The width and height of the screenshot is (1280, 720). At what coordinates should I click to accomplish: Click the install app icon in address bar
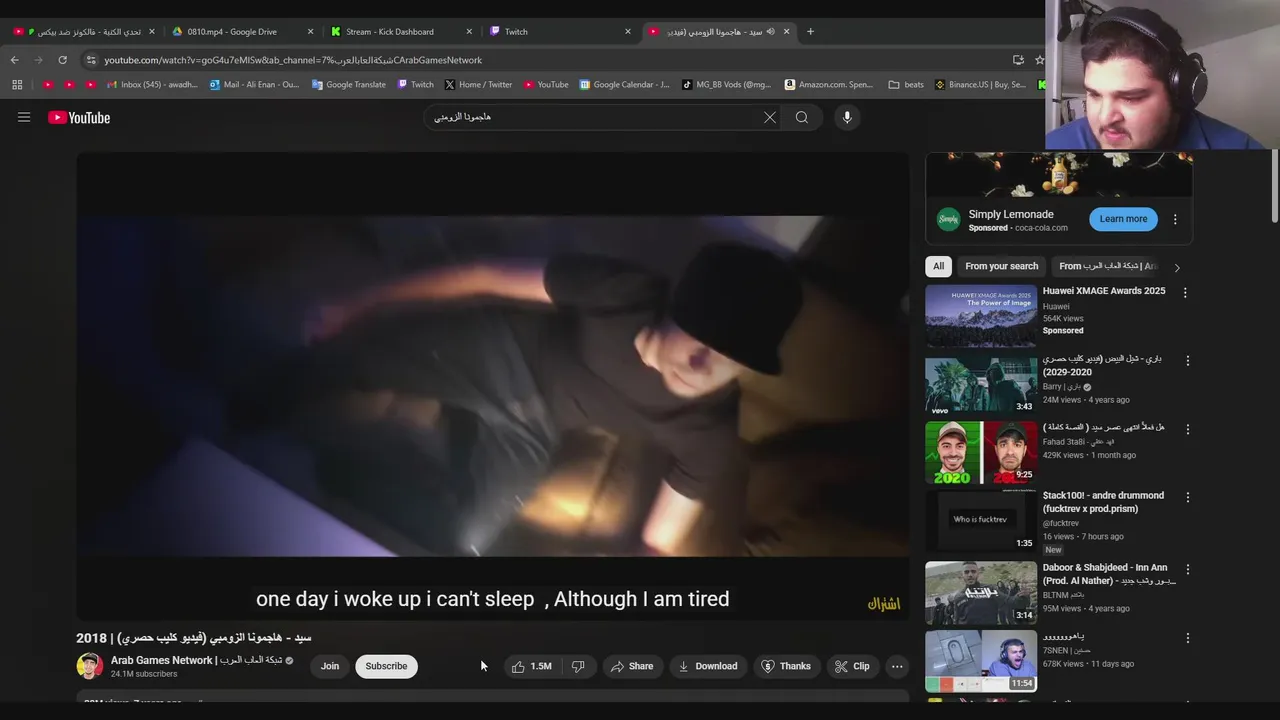click(1018, 60)
